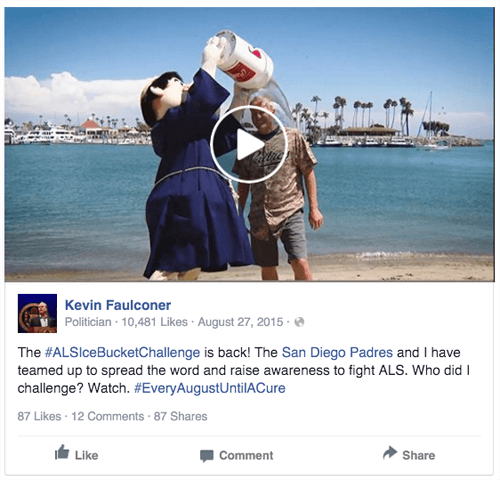Click the Politician category label
500x480 pixels.
coord(88,322)
